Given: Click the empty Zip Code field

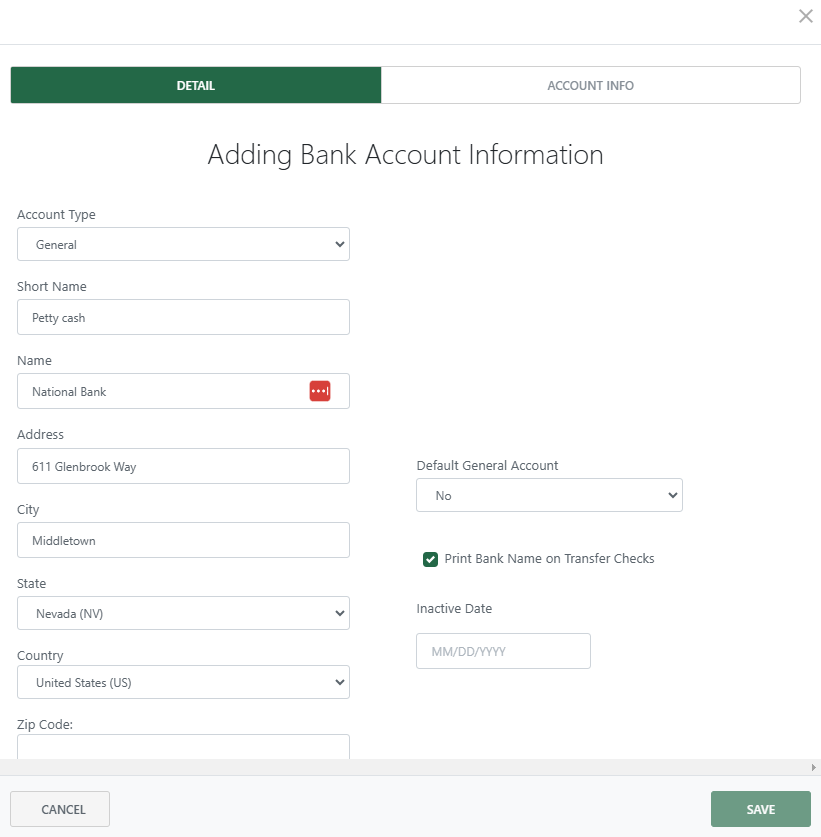Looking at the screenshot, I should pyautogui.click(x=183, y=748).
